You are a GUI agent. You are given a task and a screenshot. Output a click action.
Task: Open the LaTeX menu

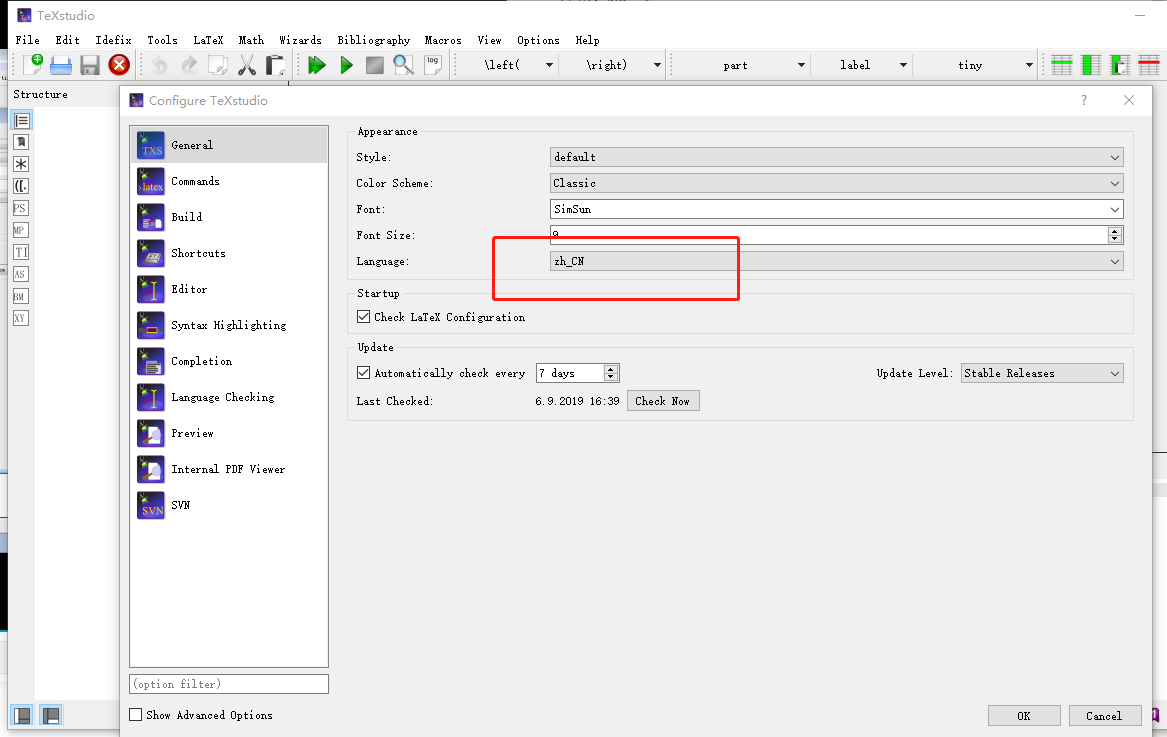[208, 40]
